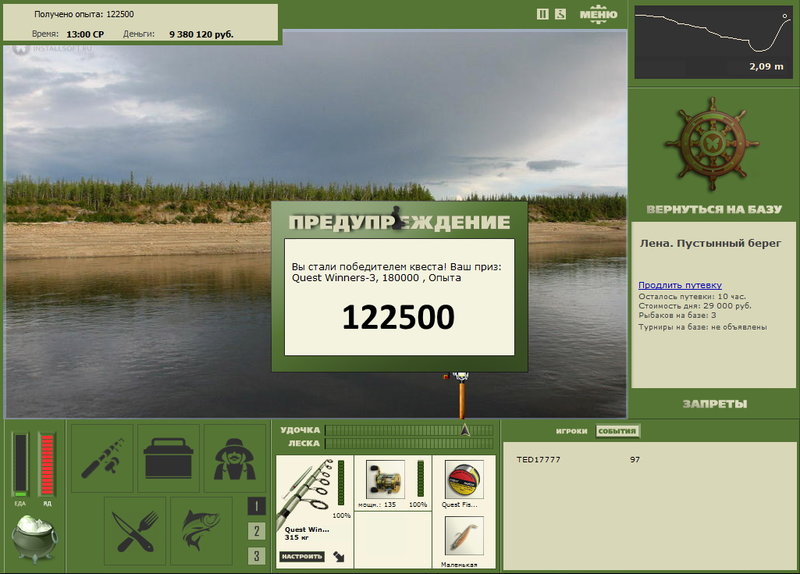Viewport: 800px width, 574px height.
Task: Open the fisherman profile icon
Action: click(235, 458)
